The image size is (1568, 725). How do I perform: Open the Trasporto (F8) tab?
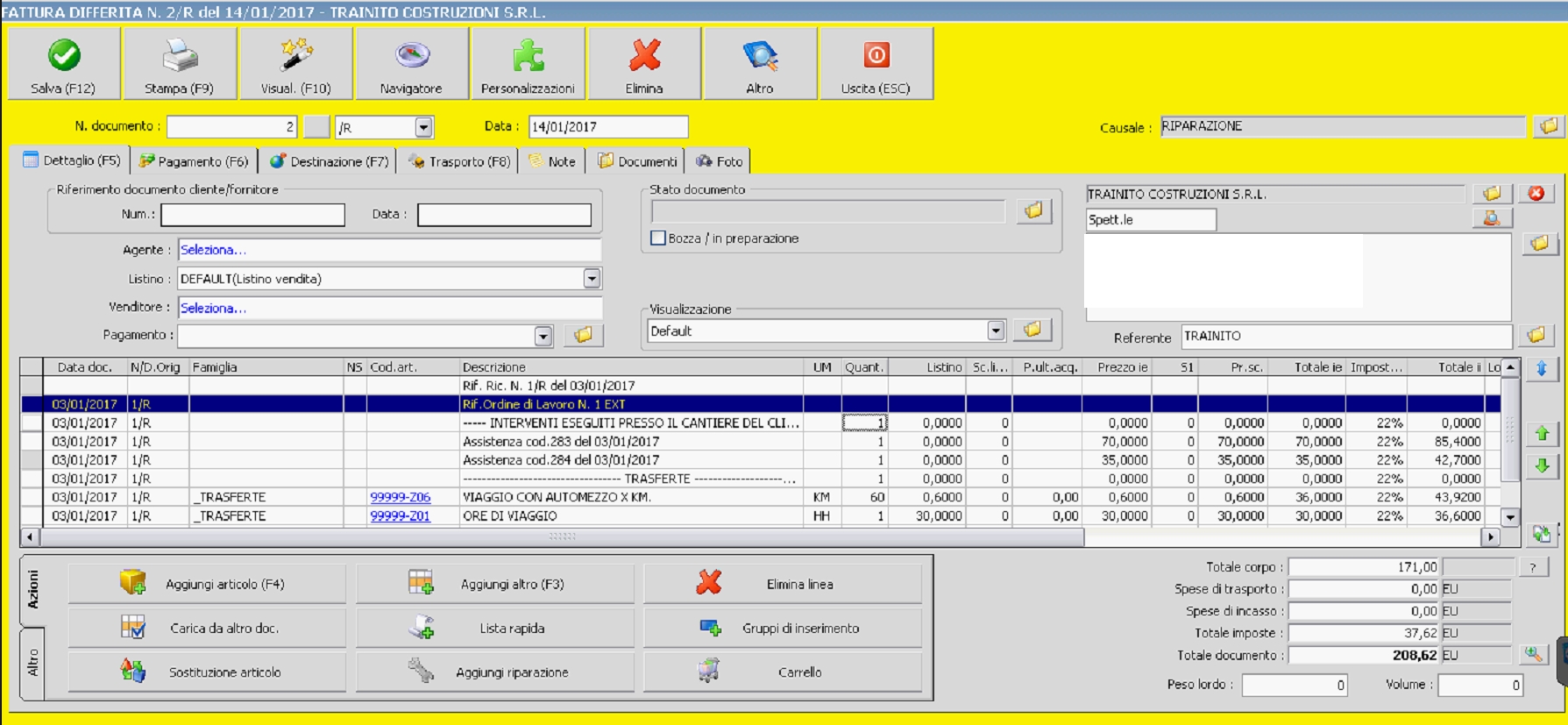tap(459, 161)
